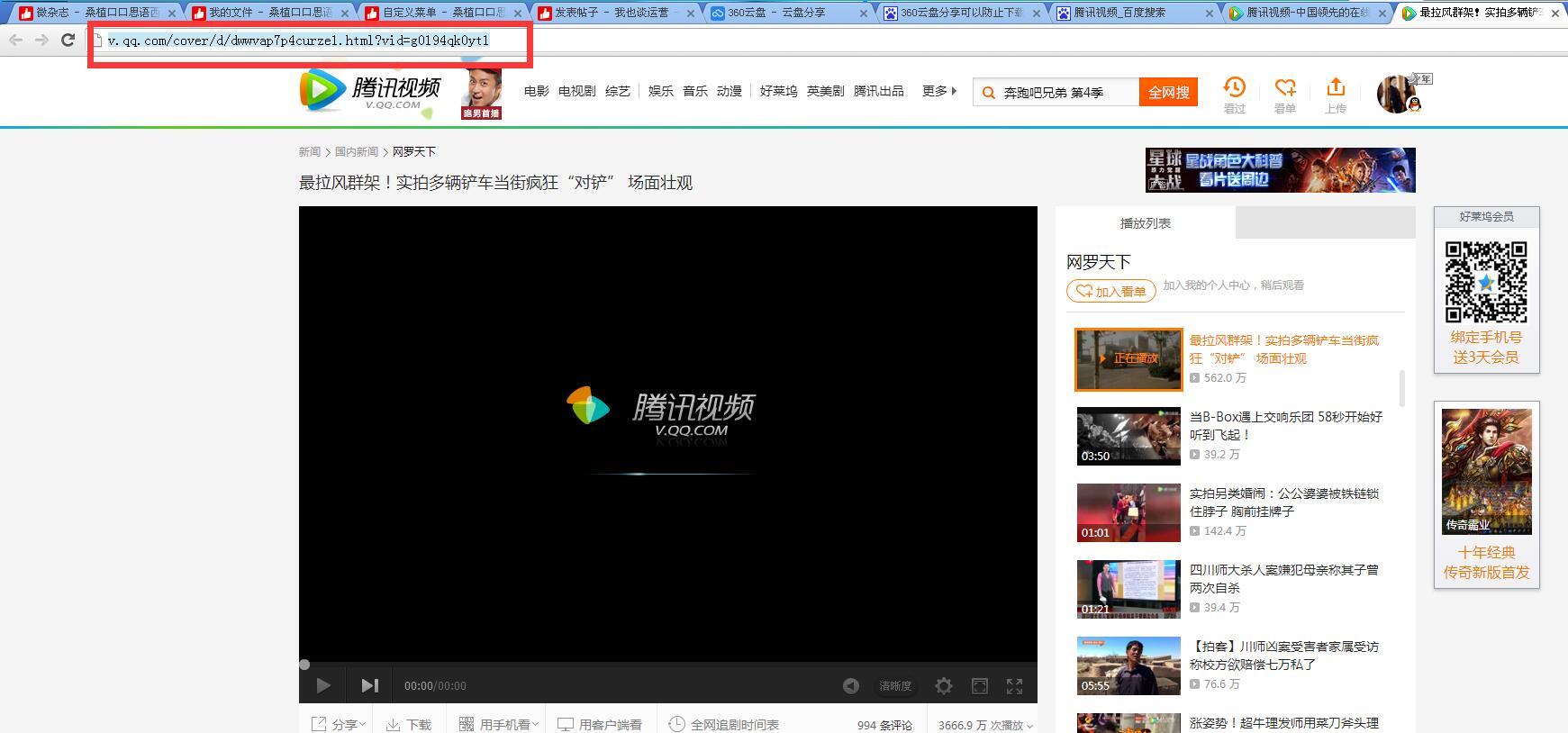This screenshot has height=733, width=1568.
Task: Click the browser back arrow
Action: [16, 40]
